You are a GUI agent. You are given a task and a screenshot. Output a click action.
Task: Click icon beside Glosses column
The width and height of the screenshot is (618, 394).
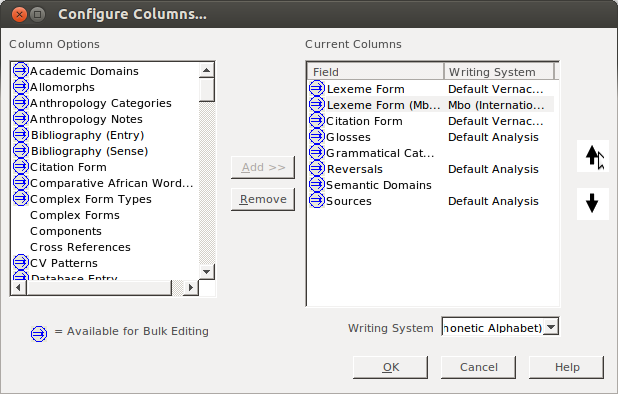point(316,136)
